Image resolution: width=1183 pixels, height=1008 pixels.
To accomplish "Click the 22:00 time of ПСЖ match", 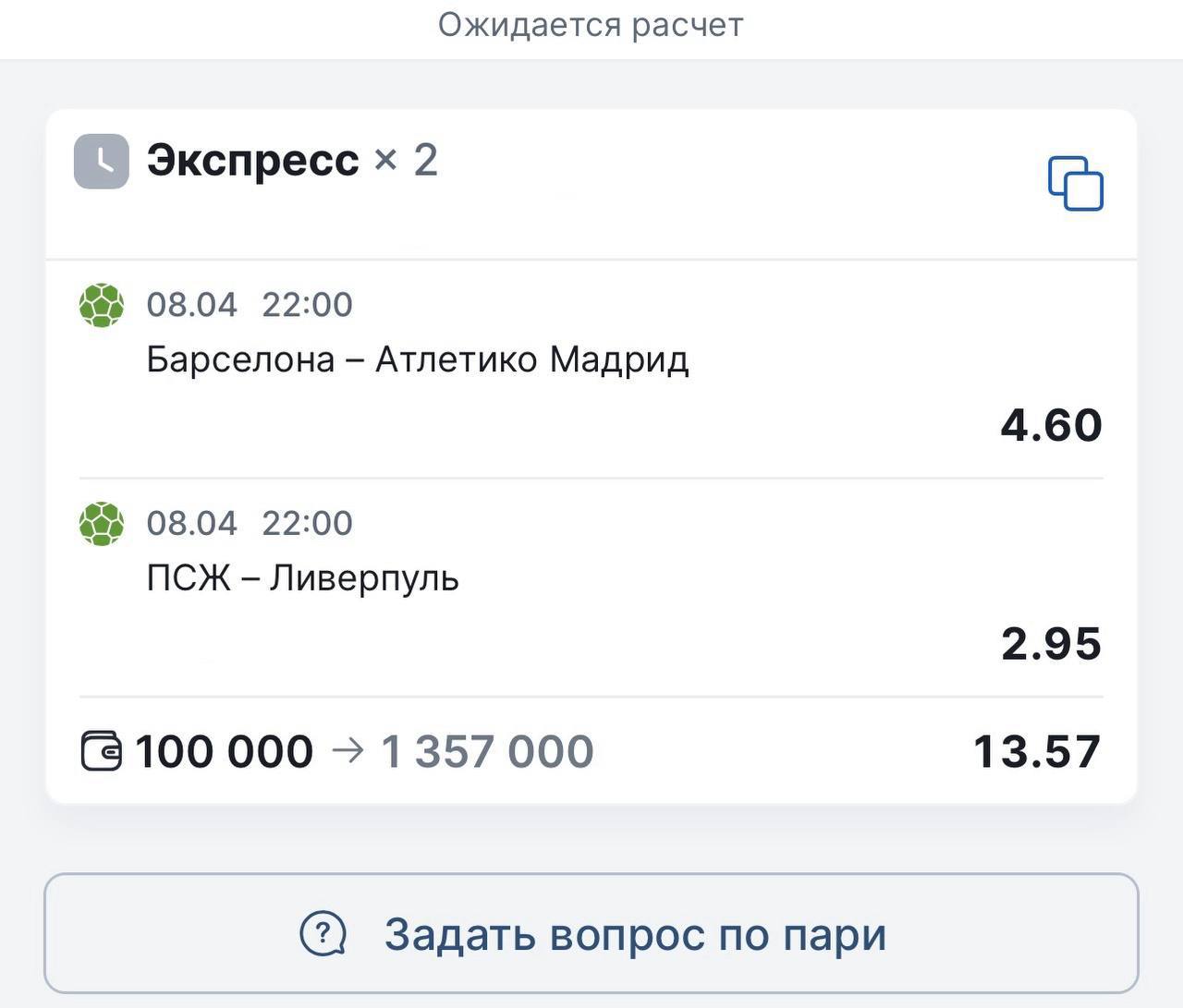I will 307,524.
